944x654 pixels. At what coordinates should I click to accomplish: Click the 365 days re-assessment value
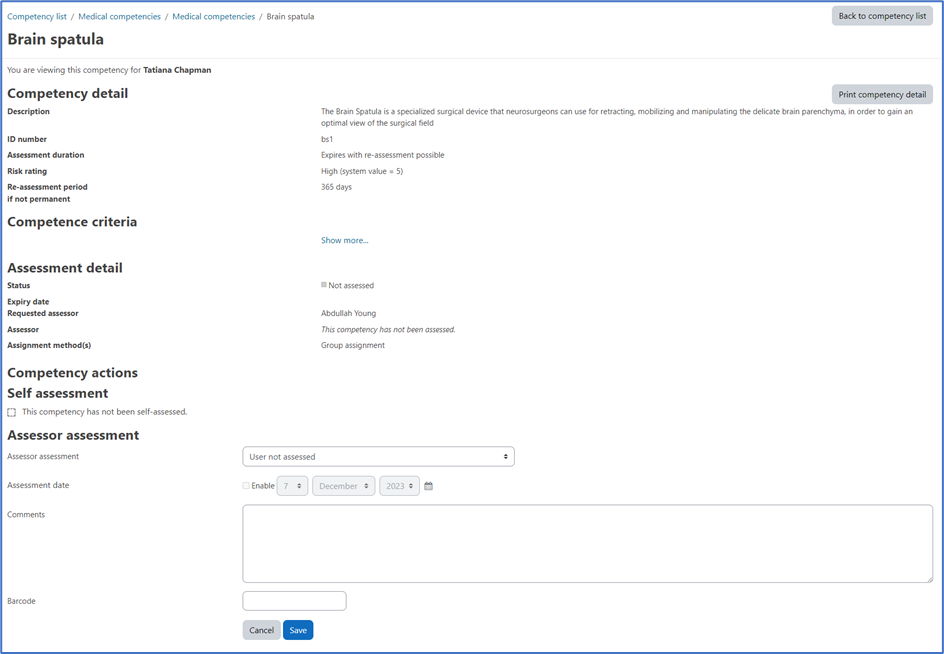(337, 187)
